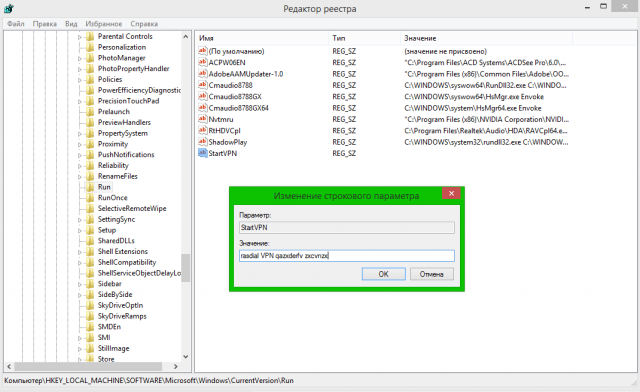The image size is (640, 392).
Task: Open the Правка menu
Action: pyautogui.click(x=44, y=24)
